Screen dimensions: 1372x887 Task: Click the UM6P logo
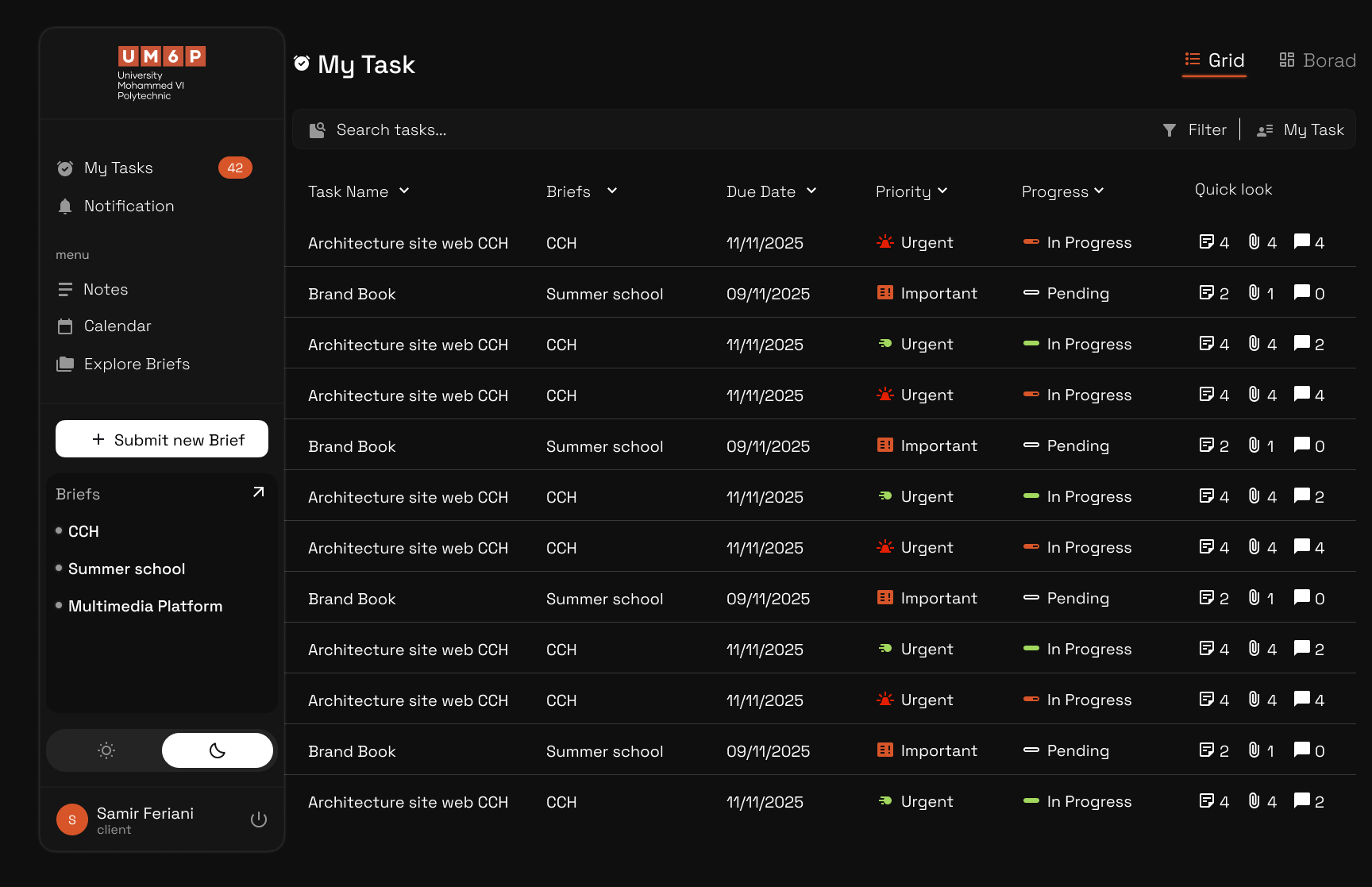(161, 72)
